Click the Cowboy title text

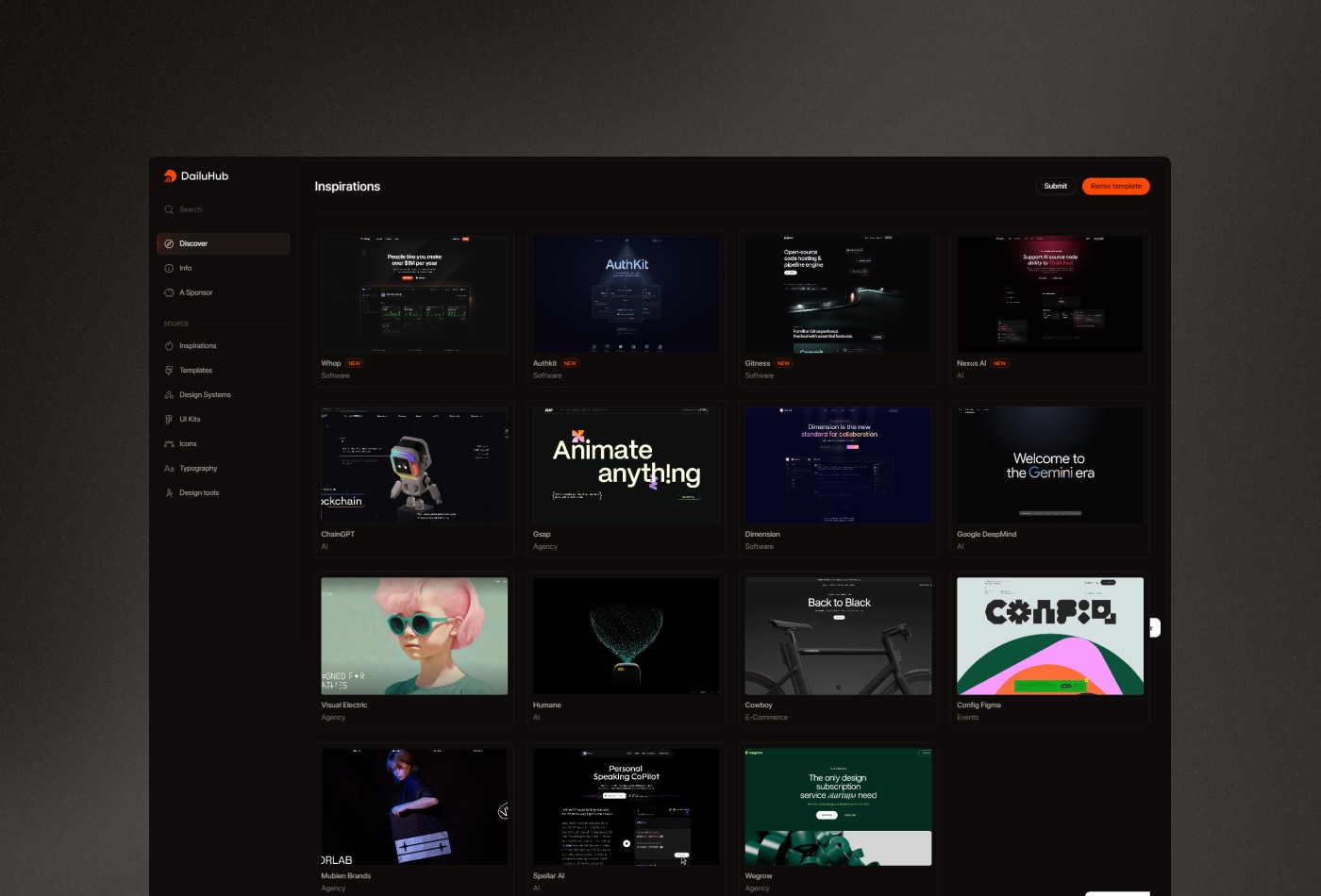point(759,705)
